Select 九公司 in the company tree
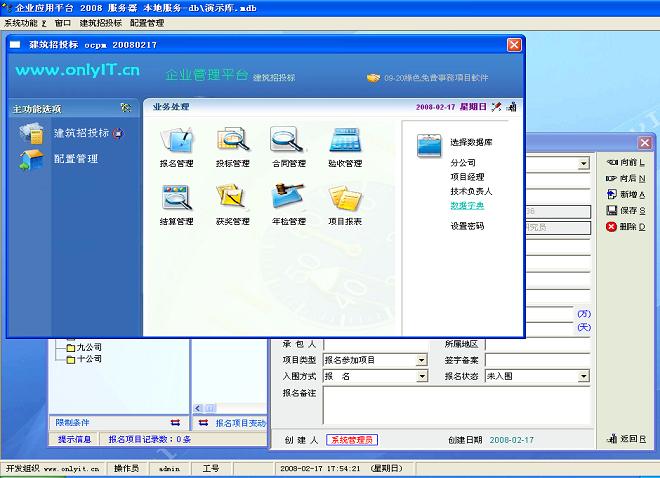Screen dimensions: 660x478 pos(89,347)
